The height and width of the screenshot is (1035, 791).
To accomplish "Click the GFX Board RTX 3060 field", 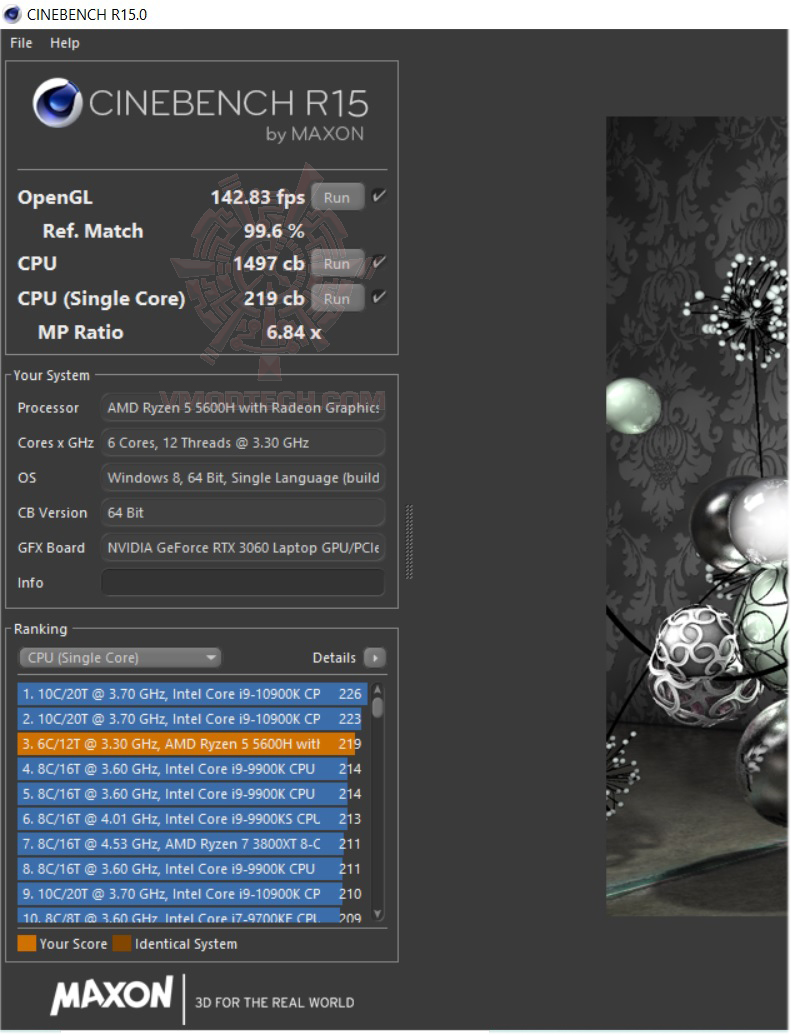I will click(x=242, y=548).
